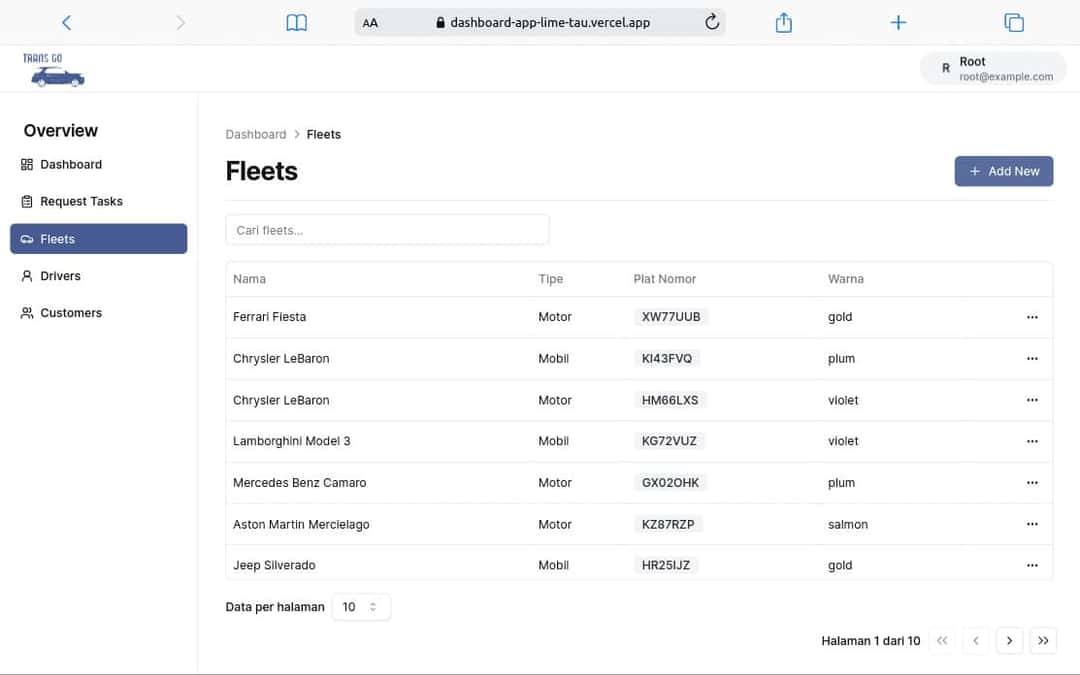Tap the AA reader text-size button
The image size is (1080, 675).
click(370, 23)
